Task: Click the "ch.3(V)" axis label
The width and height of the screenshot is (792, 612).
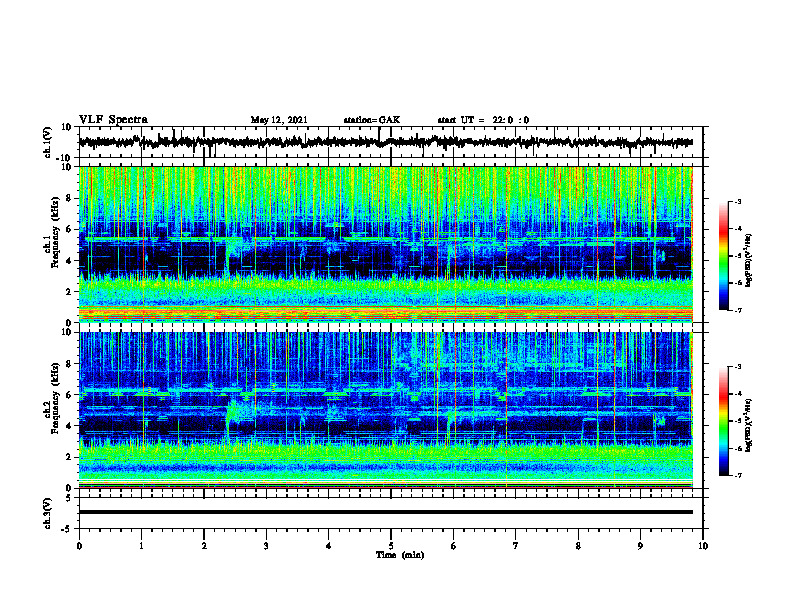Action: click(x=49, y=513)
